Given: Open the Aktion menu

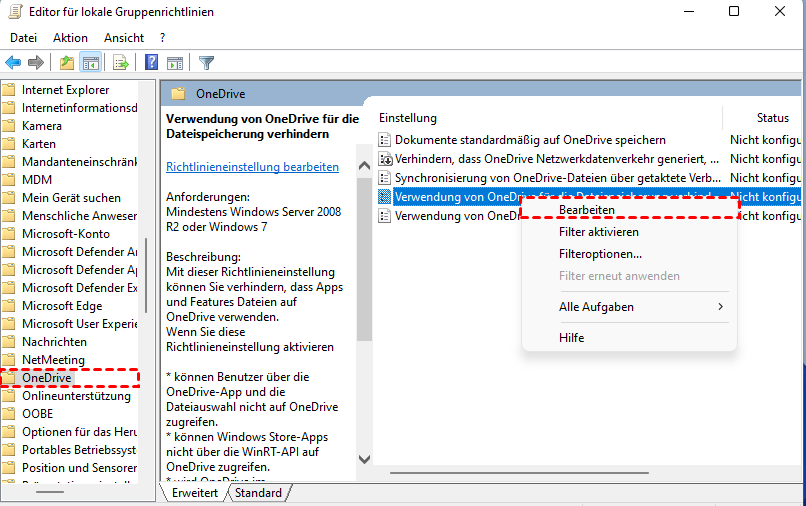Looking at the screenshot, I should click(x=70, y=38).
